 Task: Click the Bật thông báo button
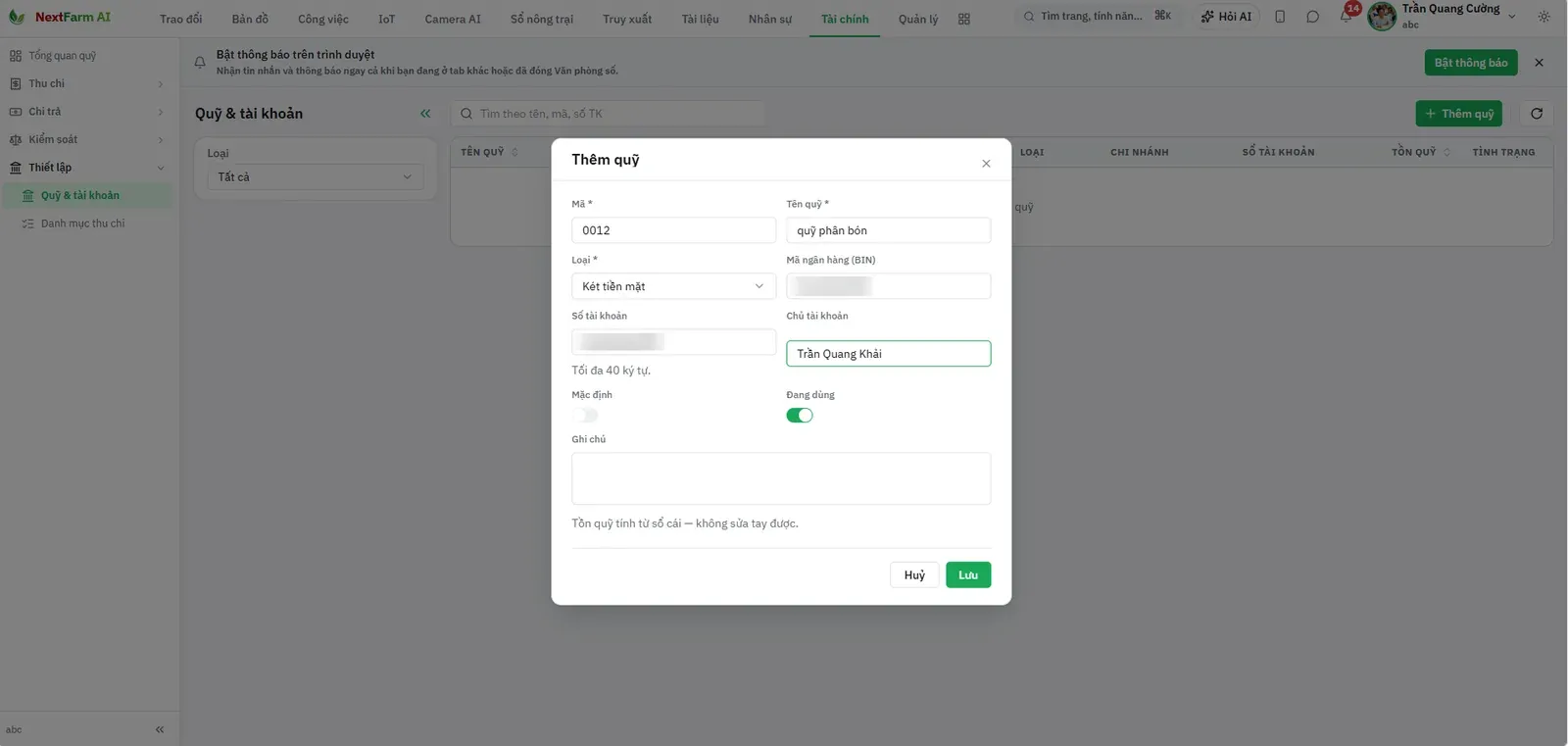(1470, 63)
